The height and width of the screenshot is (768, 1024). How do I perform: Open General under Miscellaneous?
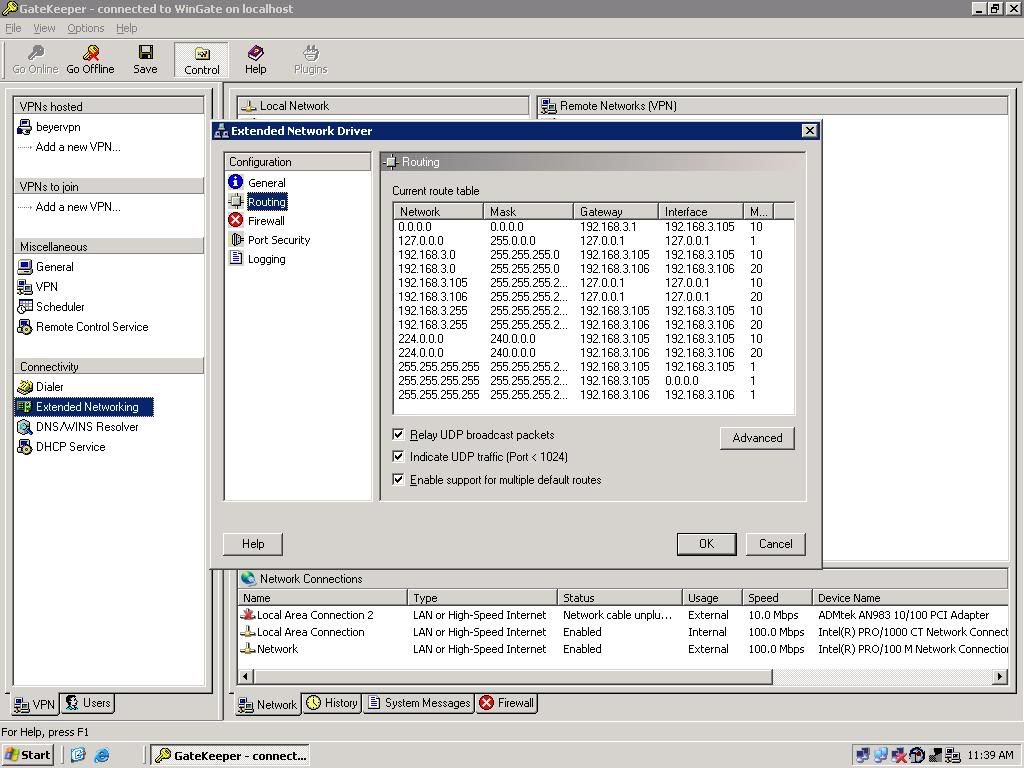tap(46, 266)
